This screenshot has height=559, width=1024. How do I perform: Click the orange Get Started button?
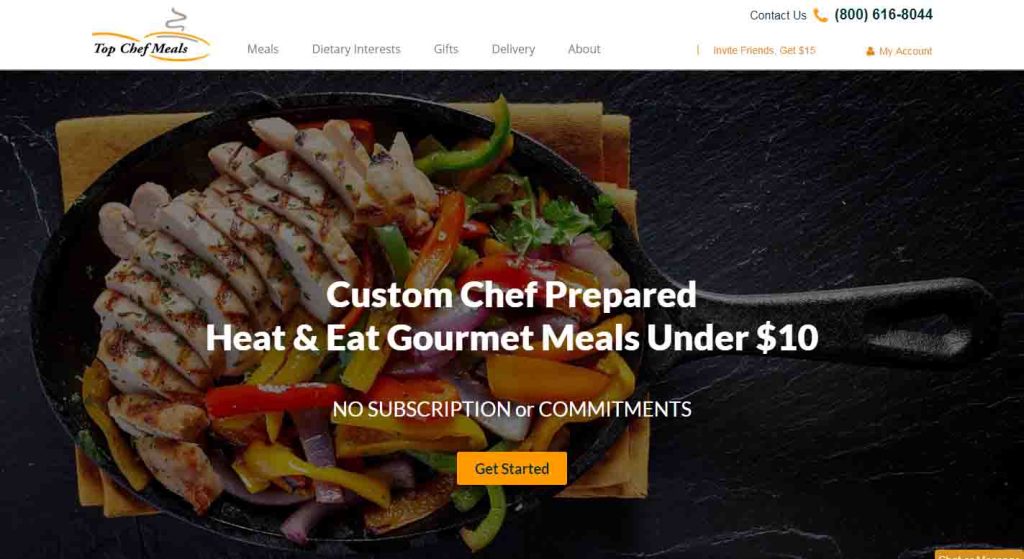(x=512, y=468)
